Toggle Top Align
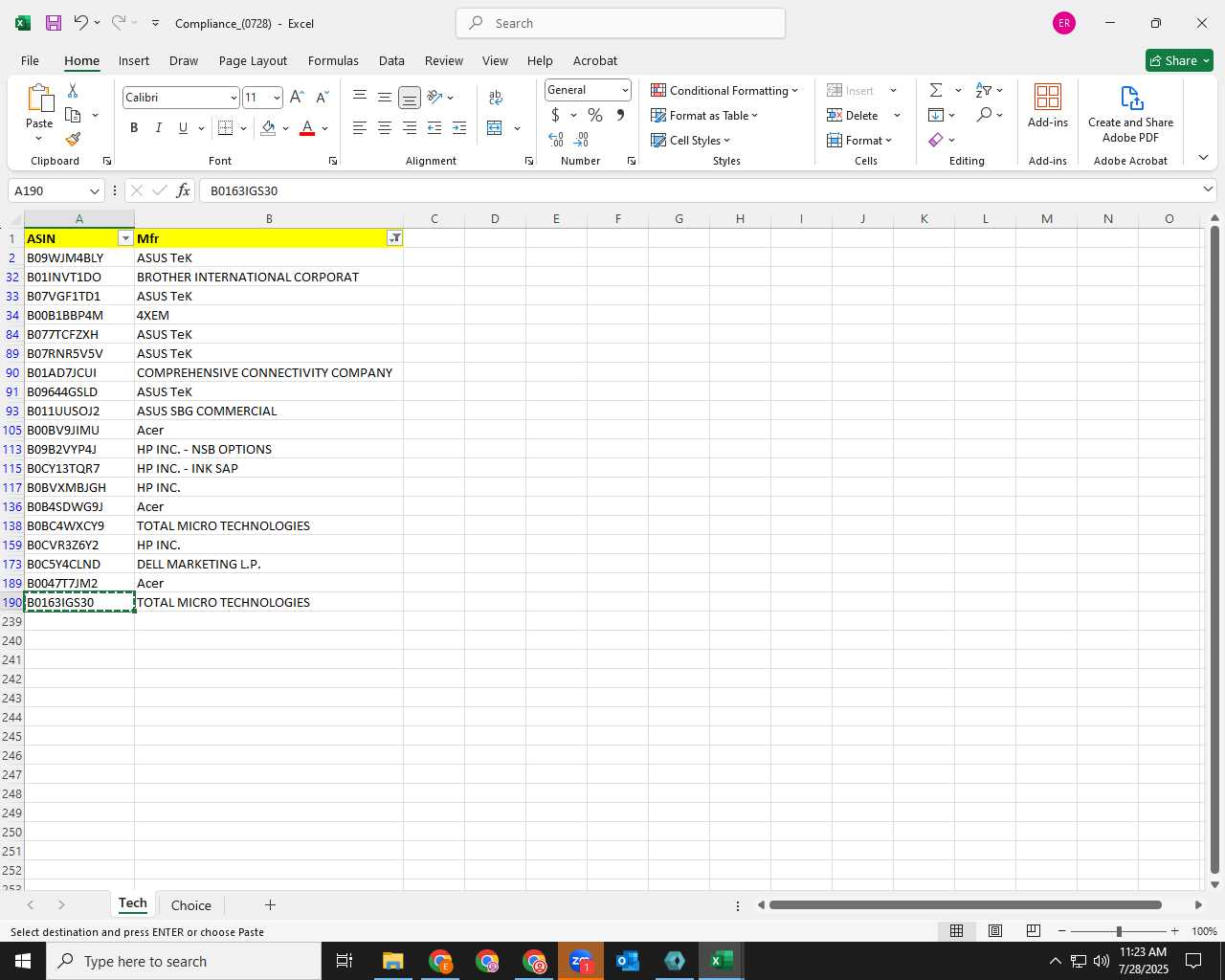Image resolution: width=1225 pixels, height=980 pixels. point(360,97)
